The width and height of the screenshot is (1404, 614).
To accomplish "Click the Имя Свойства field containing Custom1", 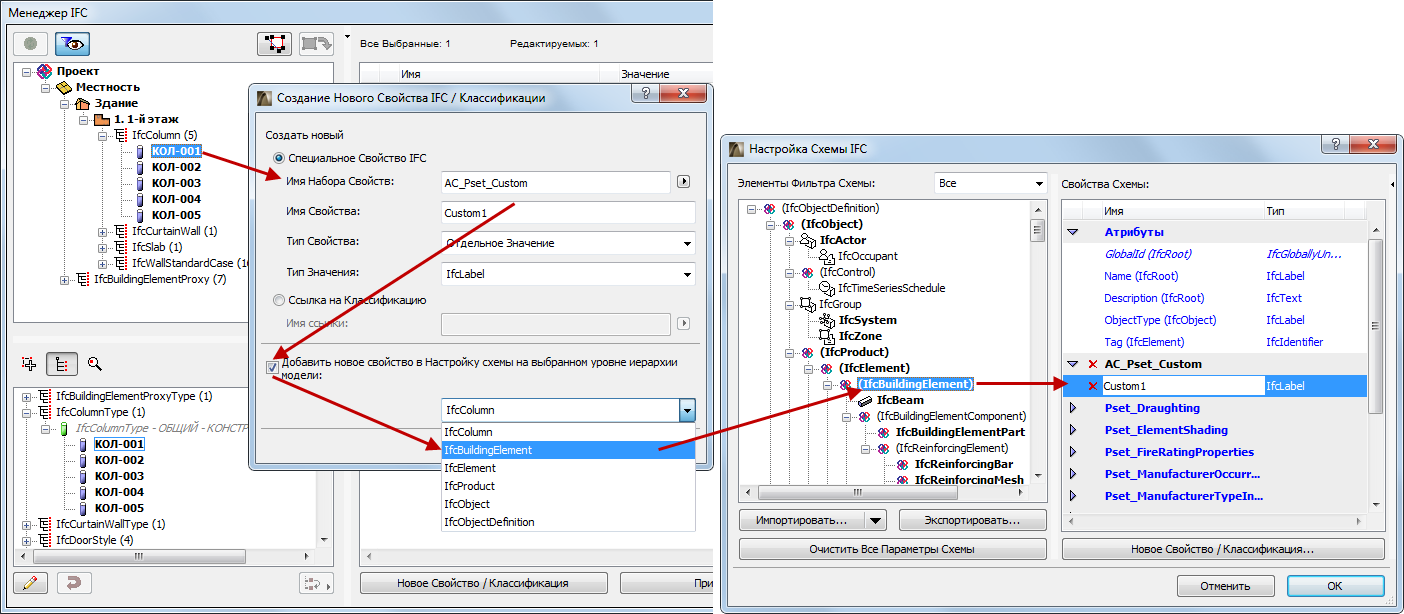I will point(568,213).
